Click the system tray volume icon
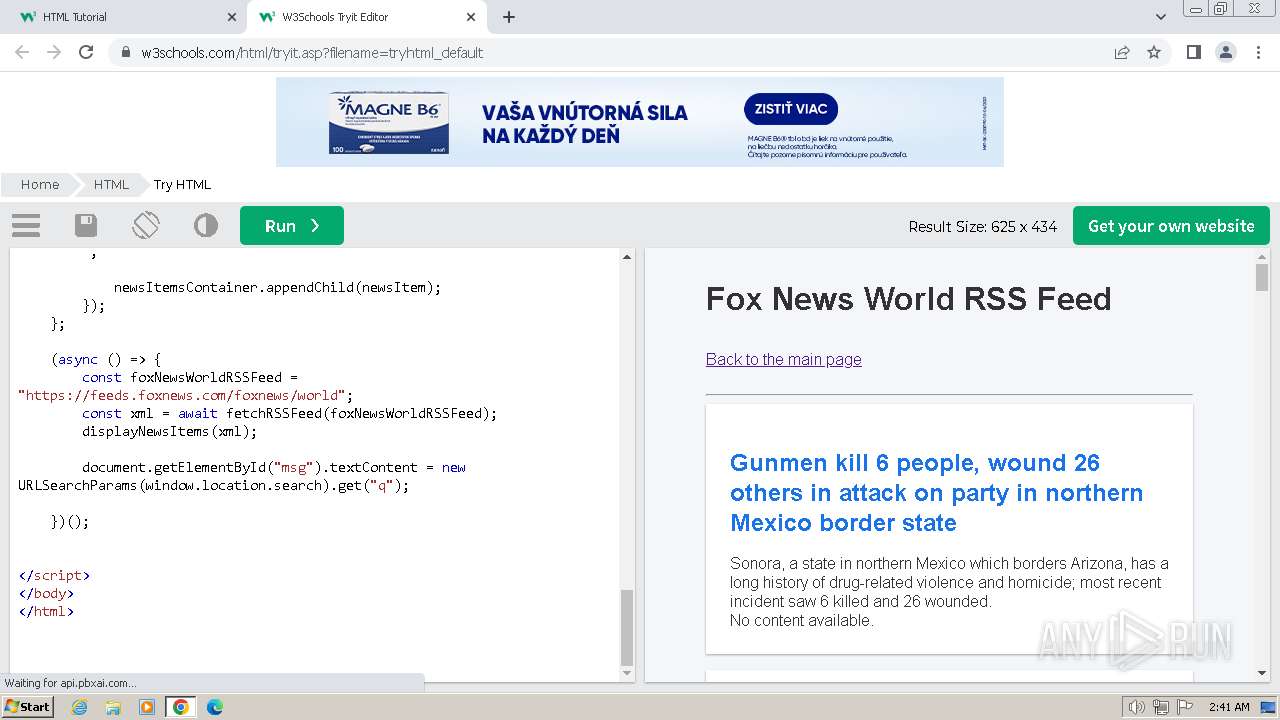This screenshot has width=1280, height=720. (1137, 707)
